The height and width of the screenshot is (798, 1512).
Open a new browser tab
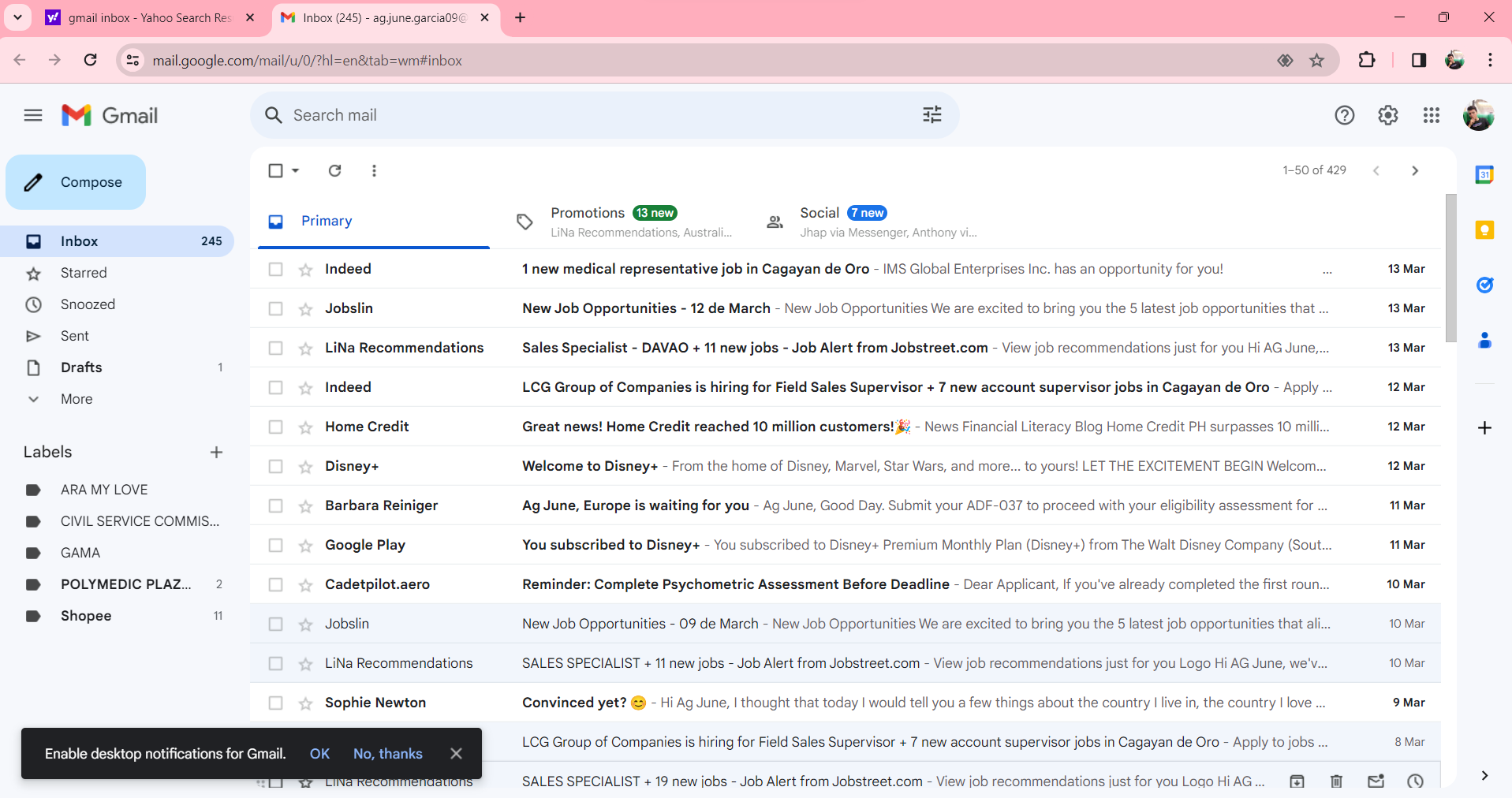(x=520, y=17)
